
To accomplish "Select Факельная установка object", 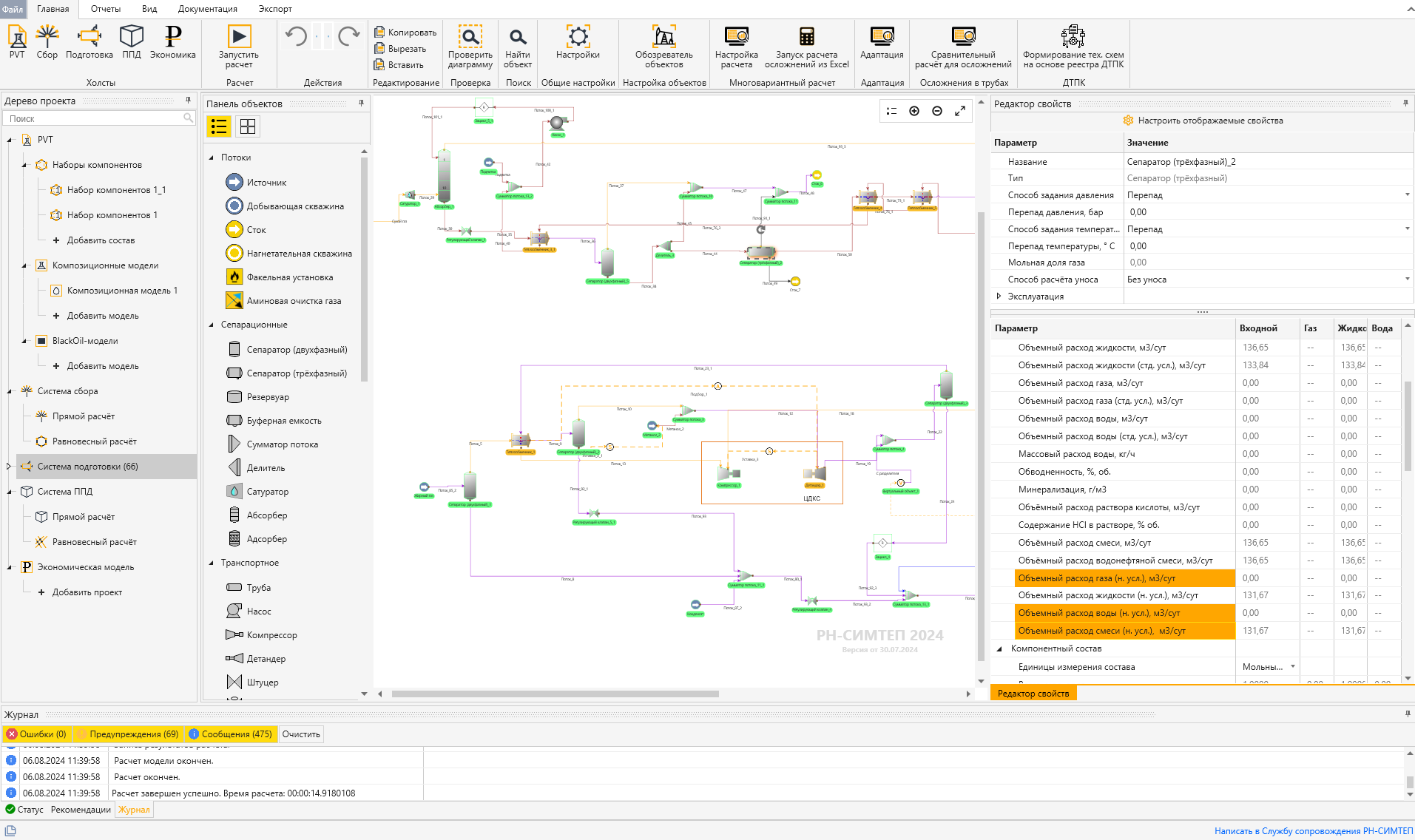I will coord(280,277).
